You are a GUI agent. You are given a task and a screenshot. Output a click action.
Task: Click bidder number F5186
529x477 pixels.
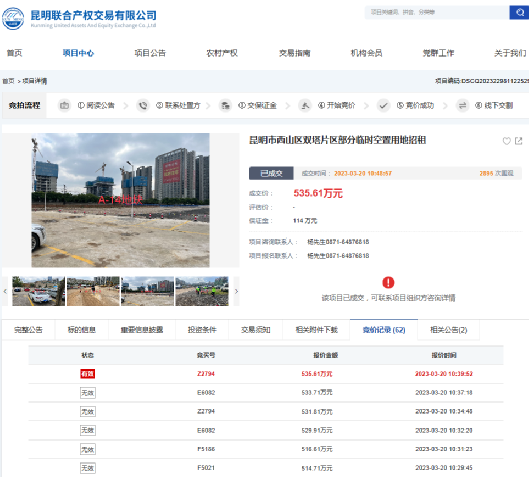(x=206, y=449)
